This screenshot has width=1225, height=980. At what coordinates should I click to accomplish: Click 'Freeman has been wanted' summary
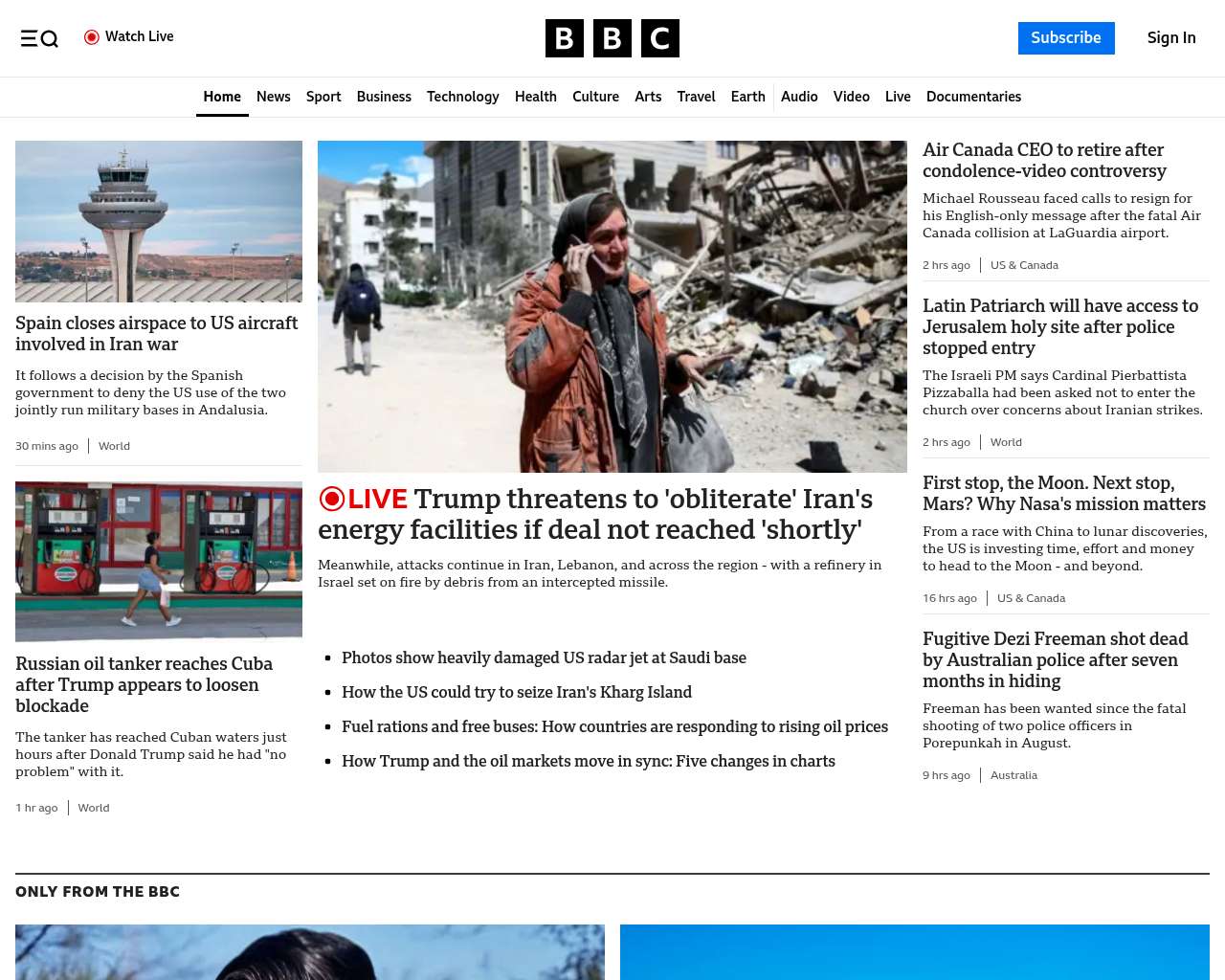click(x=1054, y=726)
